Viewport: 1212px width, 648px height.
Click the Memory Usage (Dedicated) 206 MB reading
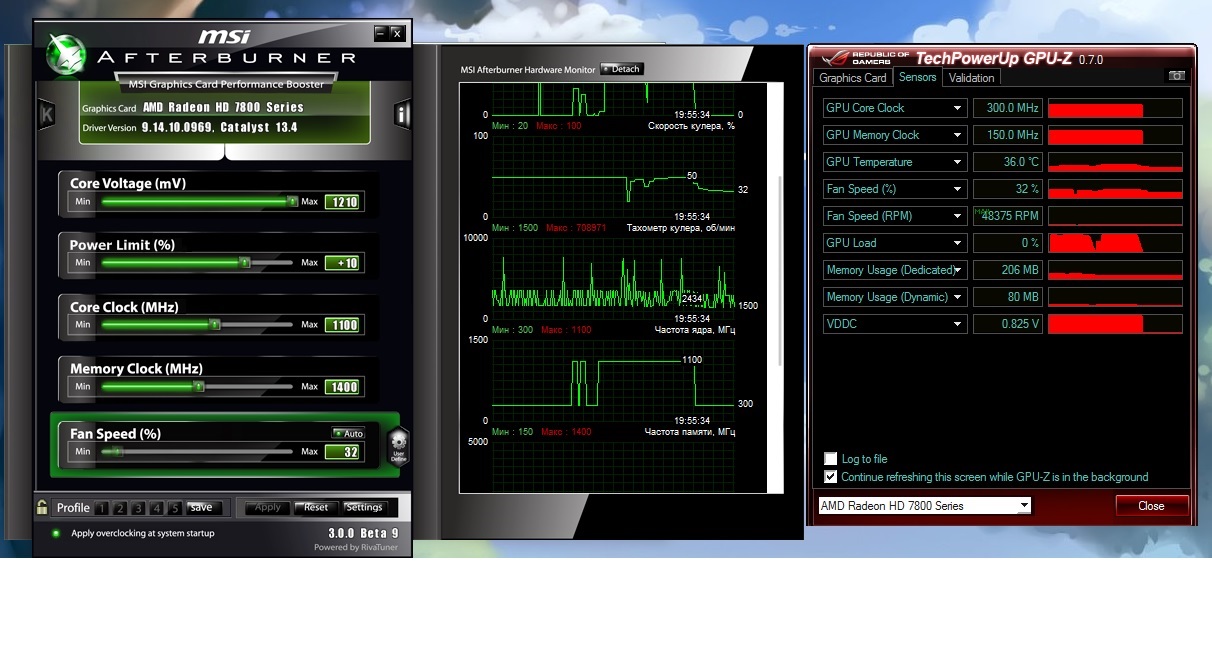[x=1007, y=270]
